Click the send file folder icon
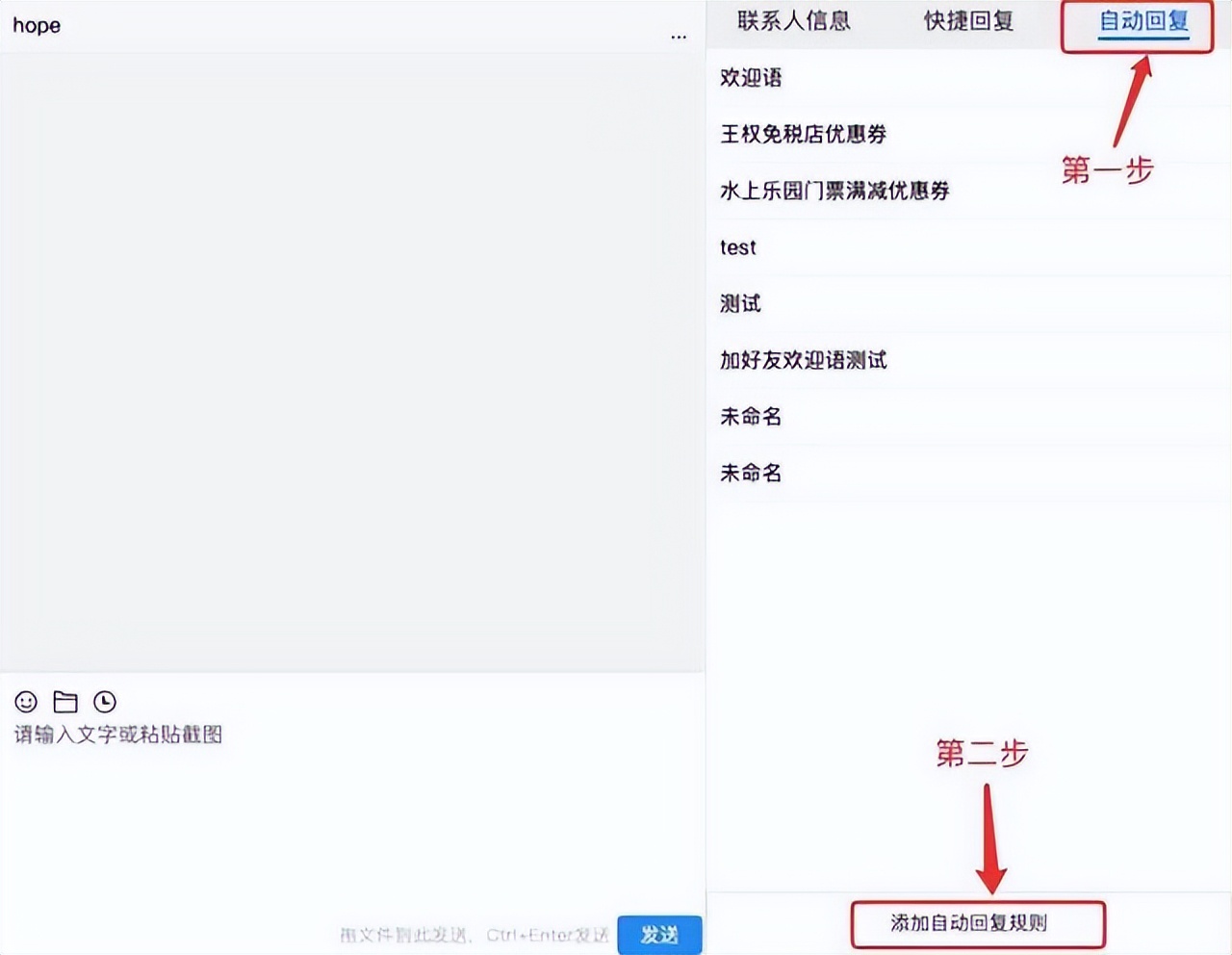Image resolution: width=1232 pixels, height=955 pixels. [65, 702]
